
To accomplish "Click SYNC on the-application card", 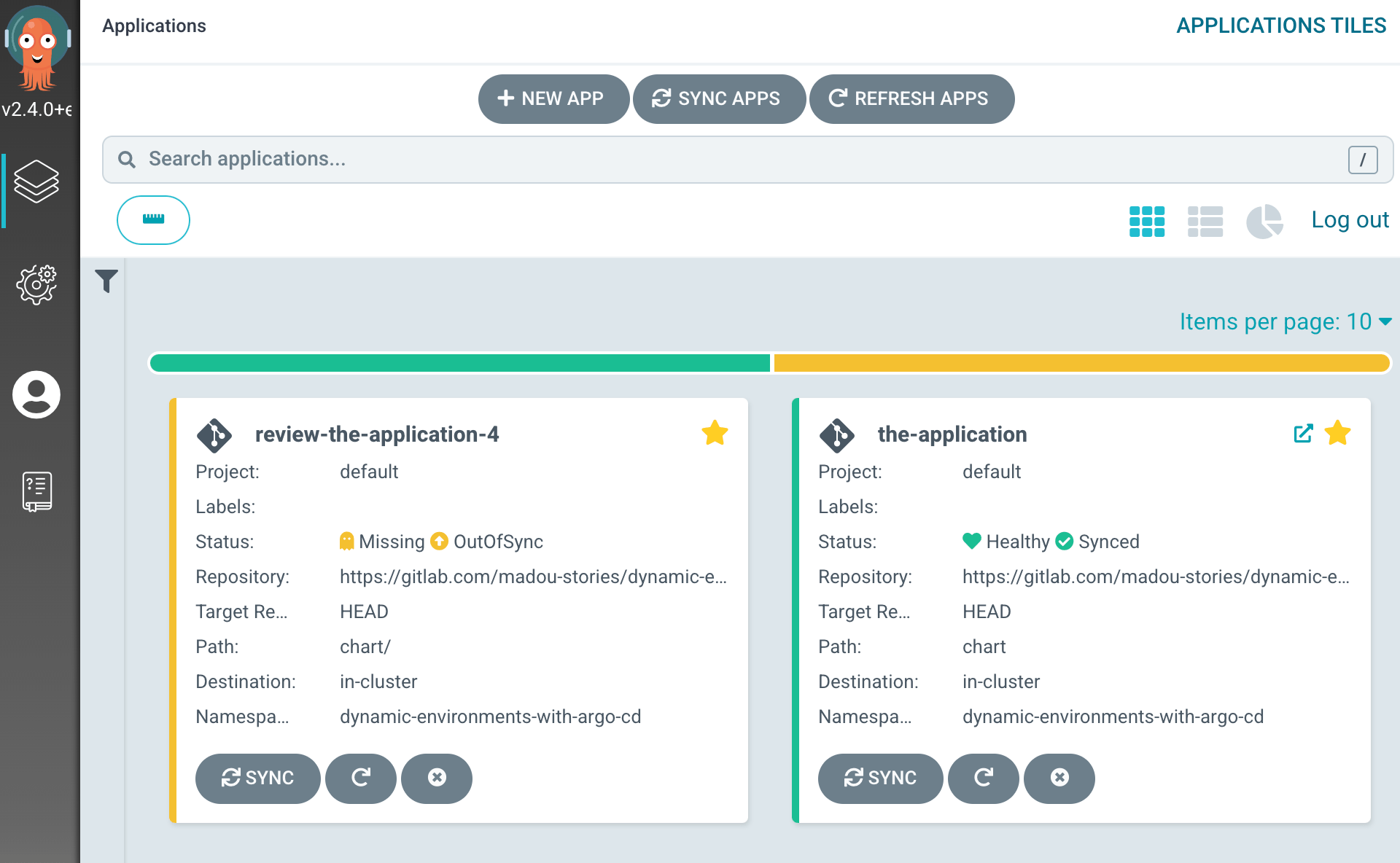I will [880, 778].
